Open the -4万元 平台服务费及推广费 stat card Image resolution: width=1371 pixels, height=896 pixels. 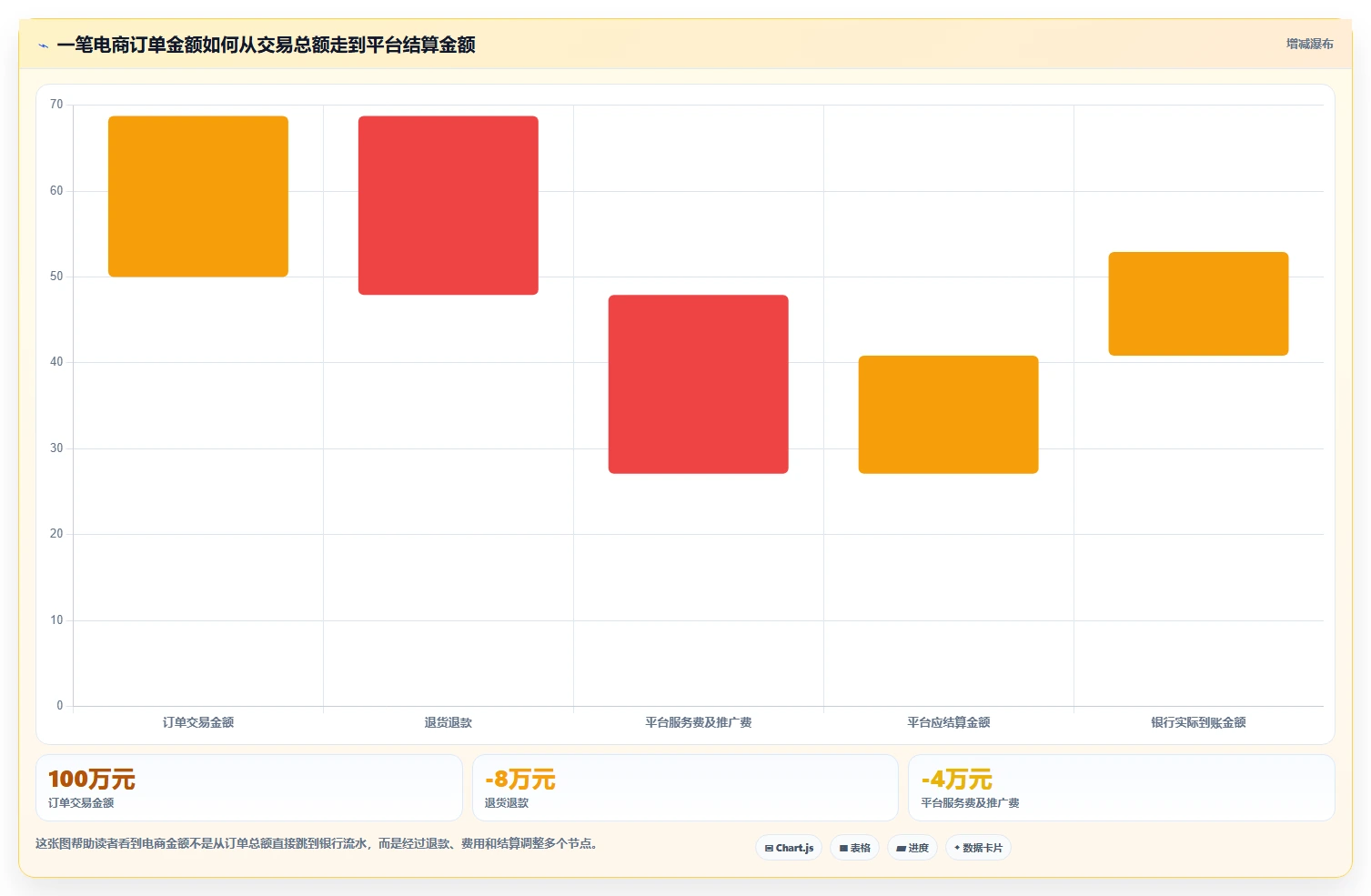point(1121,788)
